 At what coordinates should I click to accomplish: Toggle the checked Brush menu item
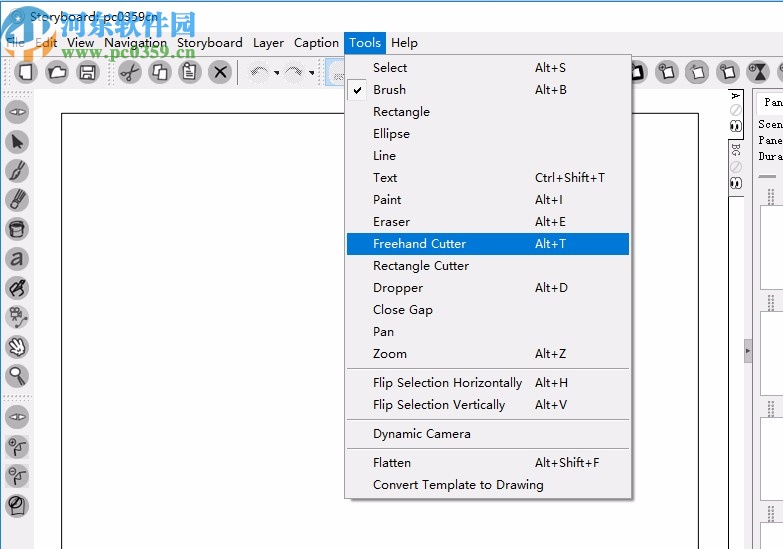click(x=488, y=89)
